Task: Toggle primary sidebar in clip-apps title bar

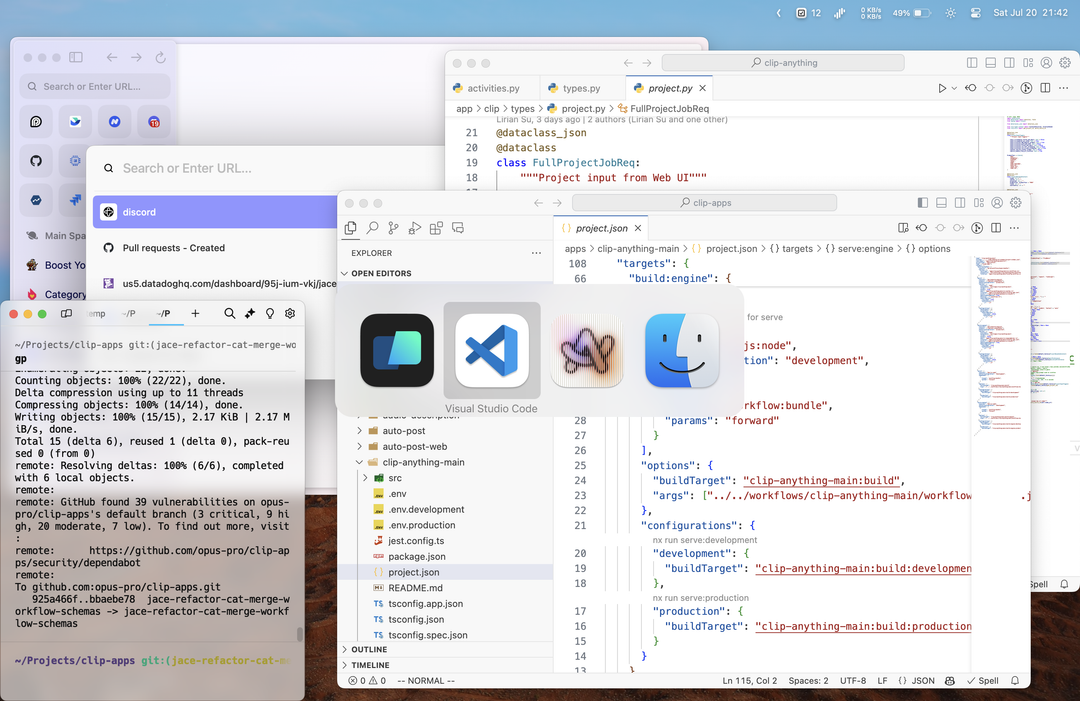Action: pyautogui.click(x=922, y=203)
